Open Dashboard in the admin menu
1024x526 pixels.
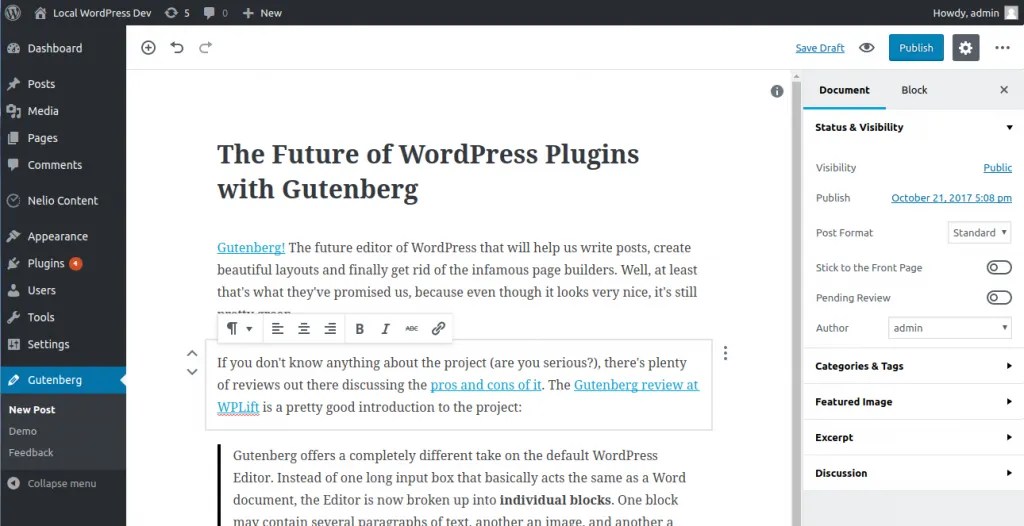coord(63,48)
